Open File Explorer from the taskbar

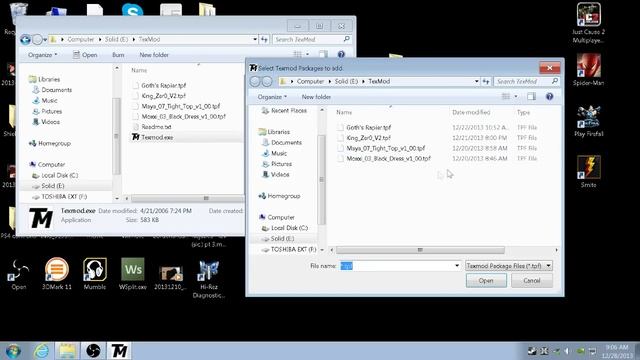pos(67,351)
